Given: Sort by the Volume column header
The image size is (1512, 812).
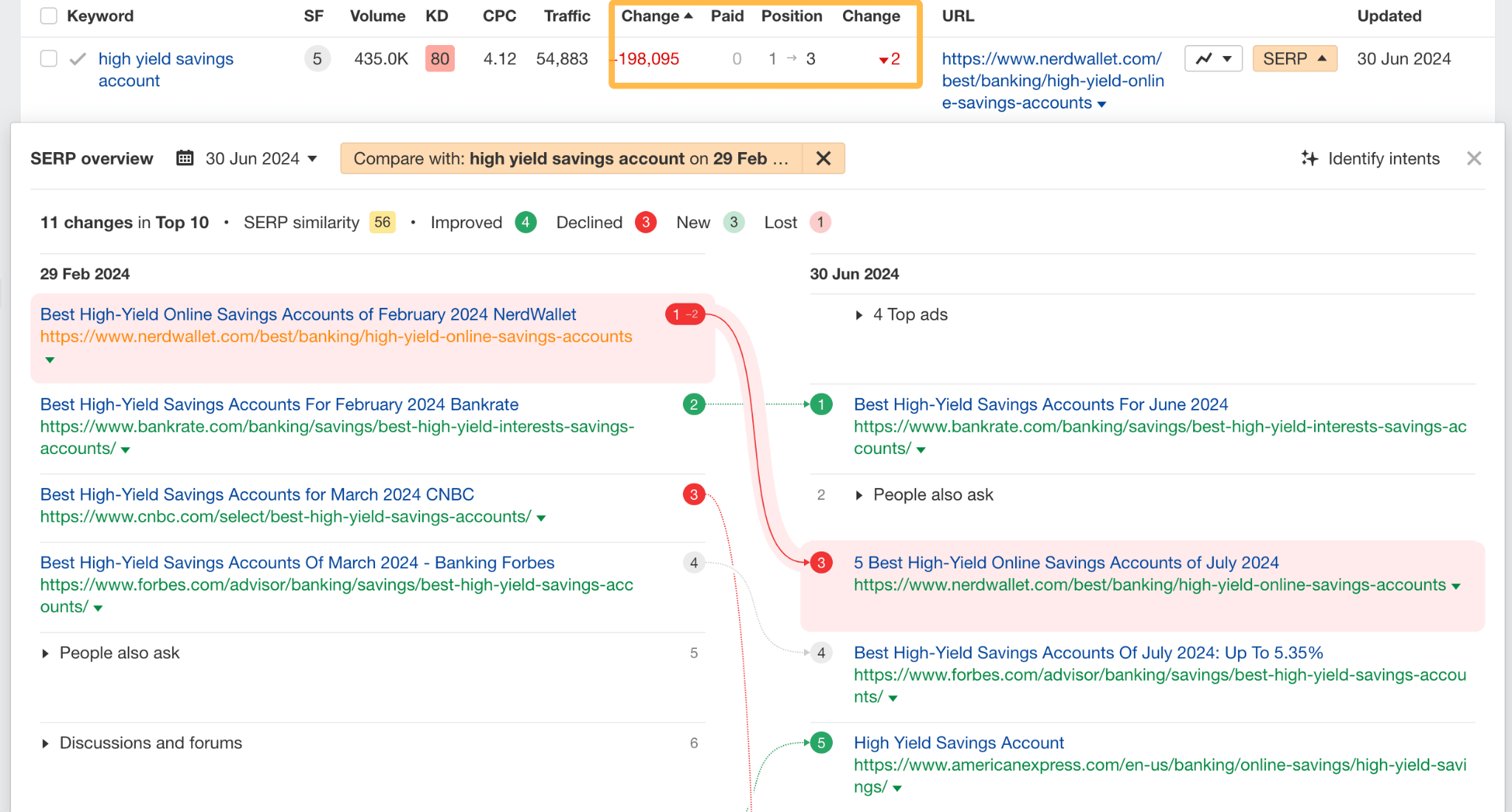Looking at the screenshot, I should pyautogui.click(x=377, y=16).
